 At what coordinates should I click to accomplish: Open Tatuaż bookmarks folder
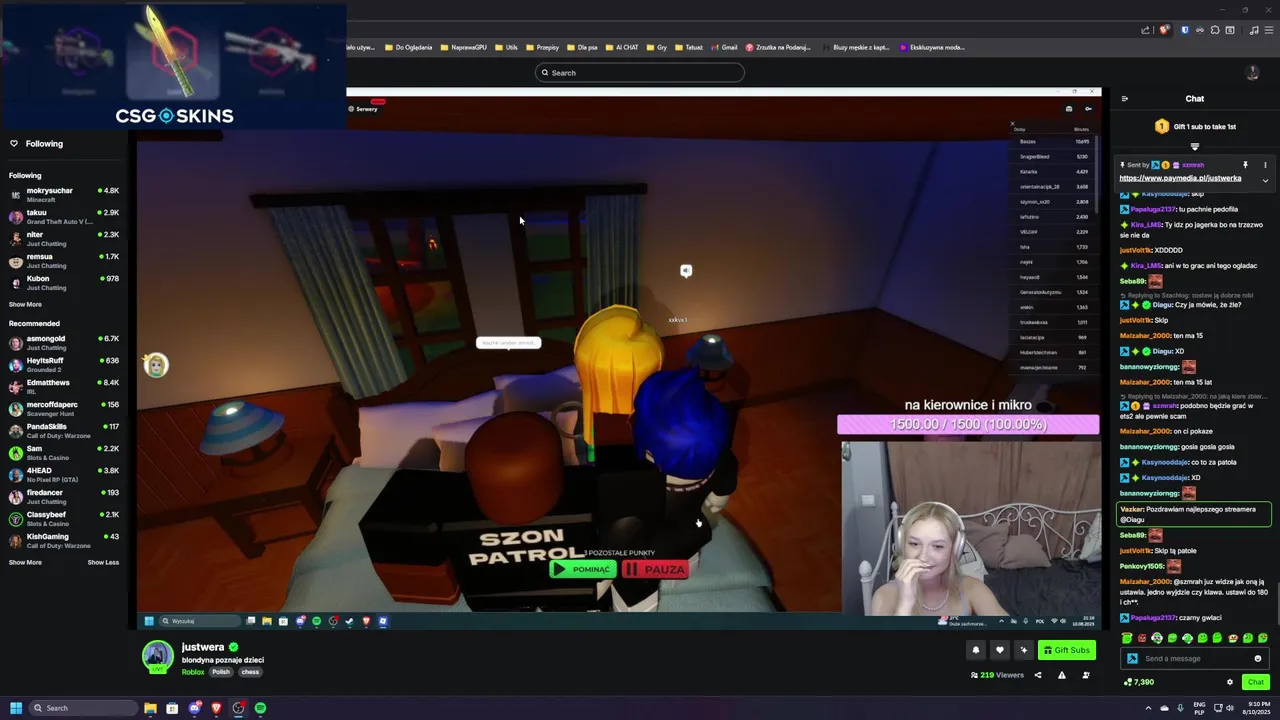689,47
